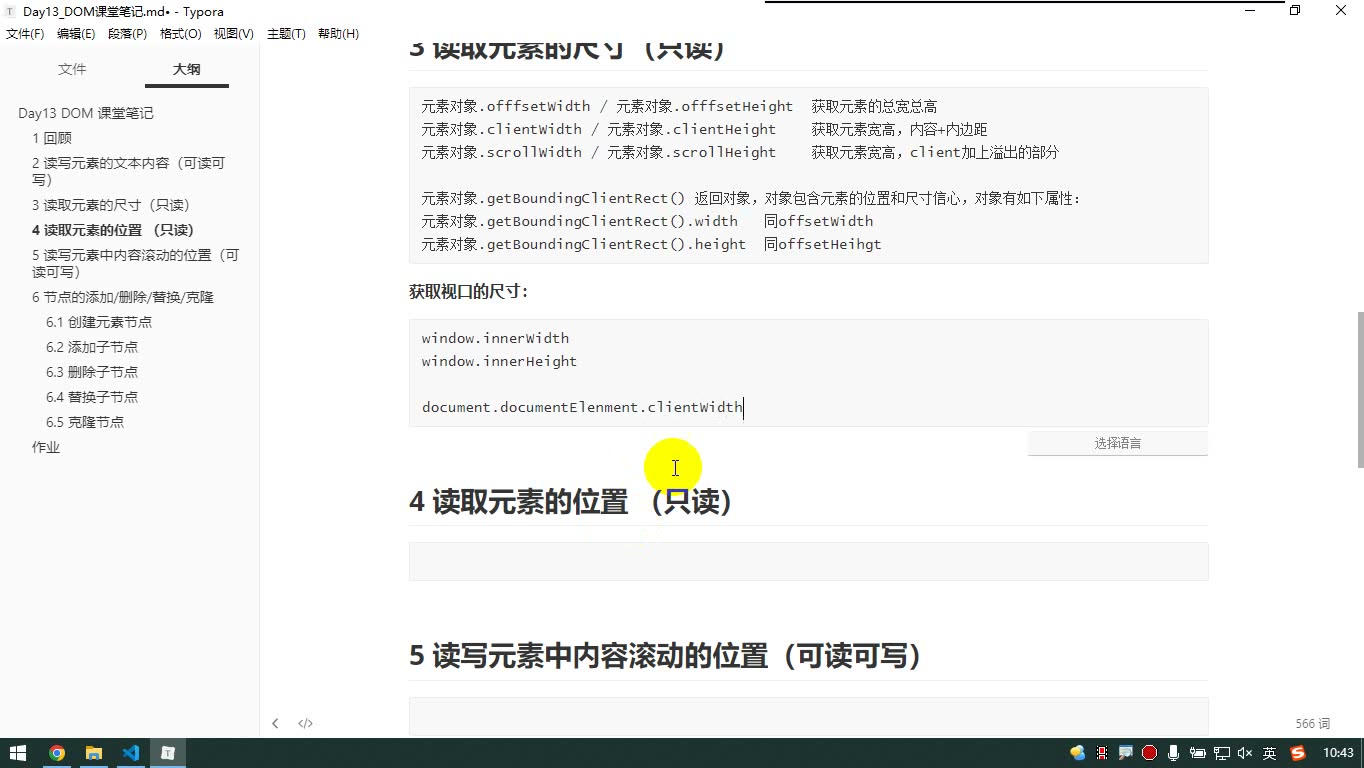
Task: Go to outline item Day13 DOM 课堂笔记
Action: pyautogui.click(x=86, y=113)
